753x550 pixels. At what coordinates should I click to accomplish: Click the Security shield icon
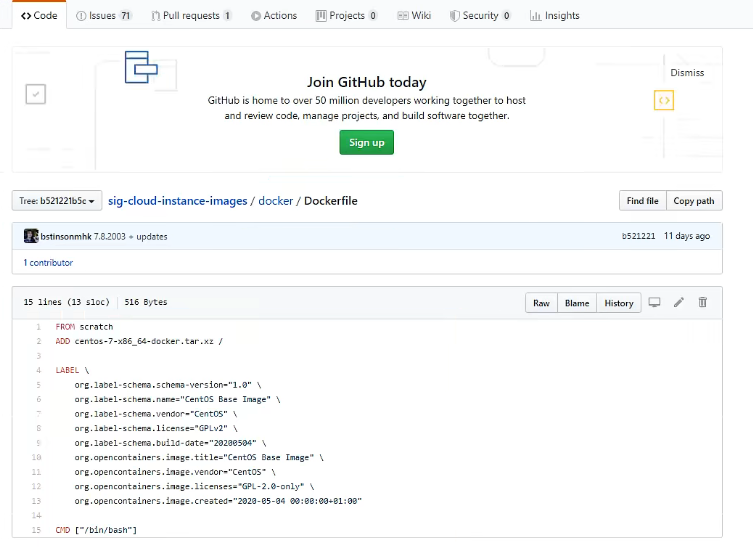click(x=454, y=16)
